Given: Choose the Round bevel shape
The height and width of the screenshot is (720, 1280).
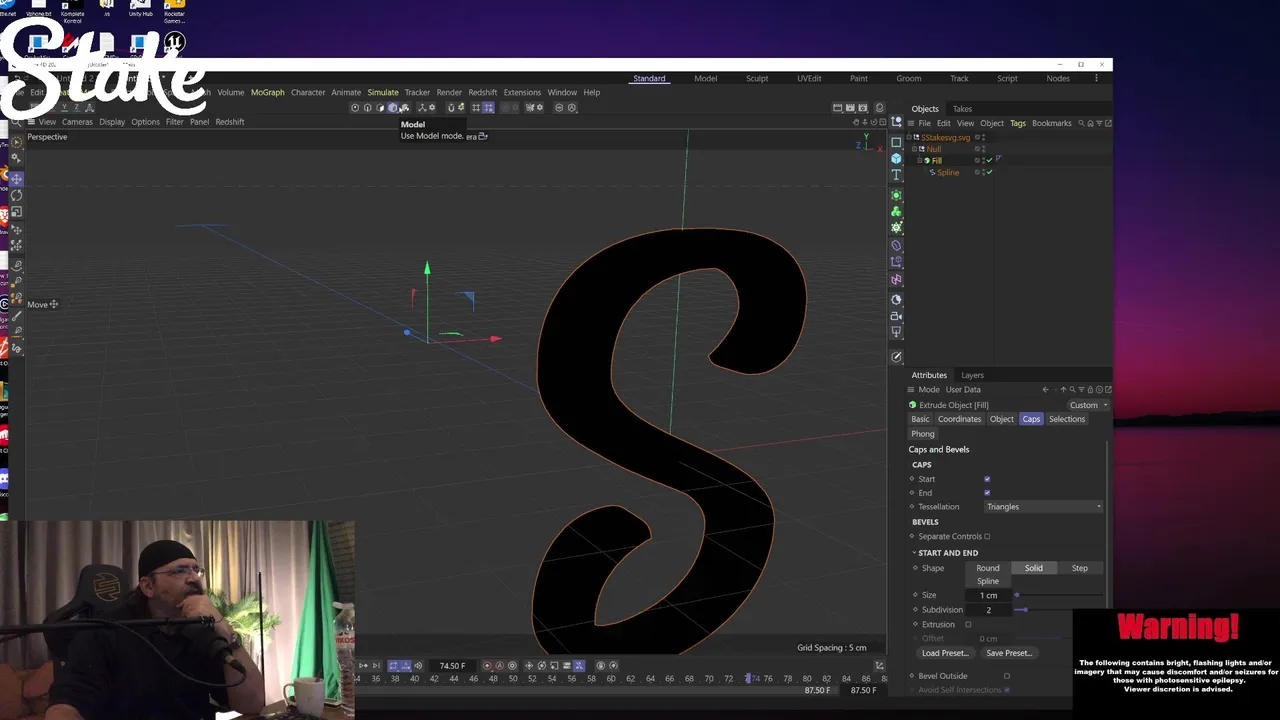Looking at the screenshot, I should click(x=987, y=568).
